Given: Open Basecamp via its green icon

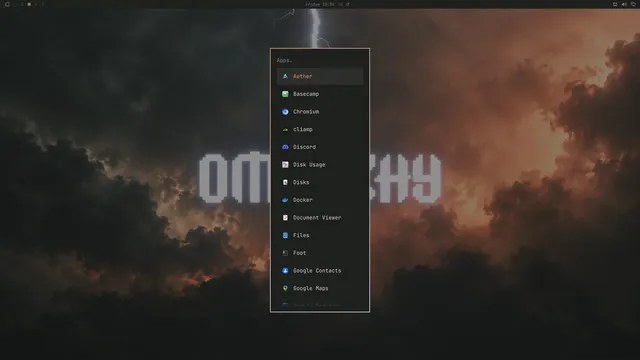Looking at the screenshot, I should pos(285,94).
